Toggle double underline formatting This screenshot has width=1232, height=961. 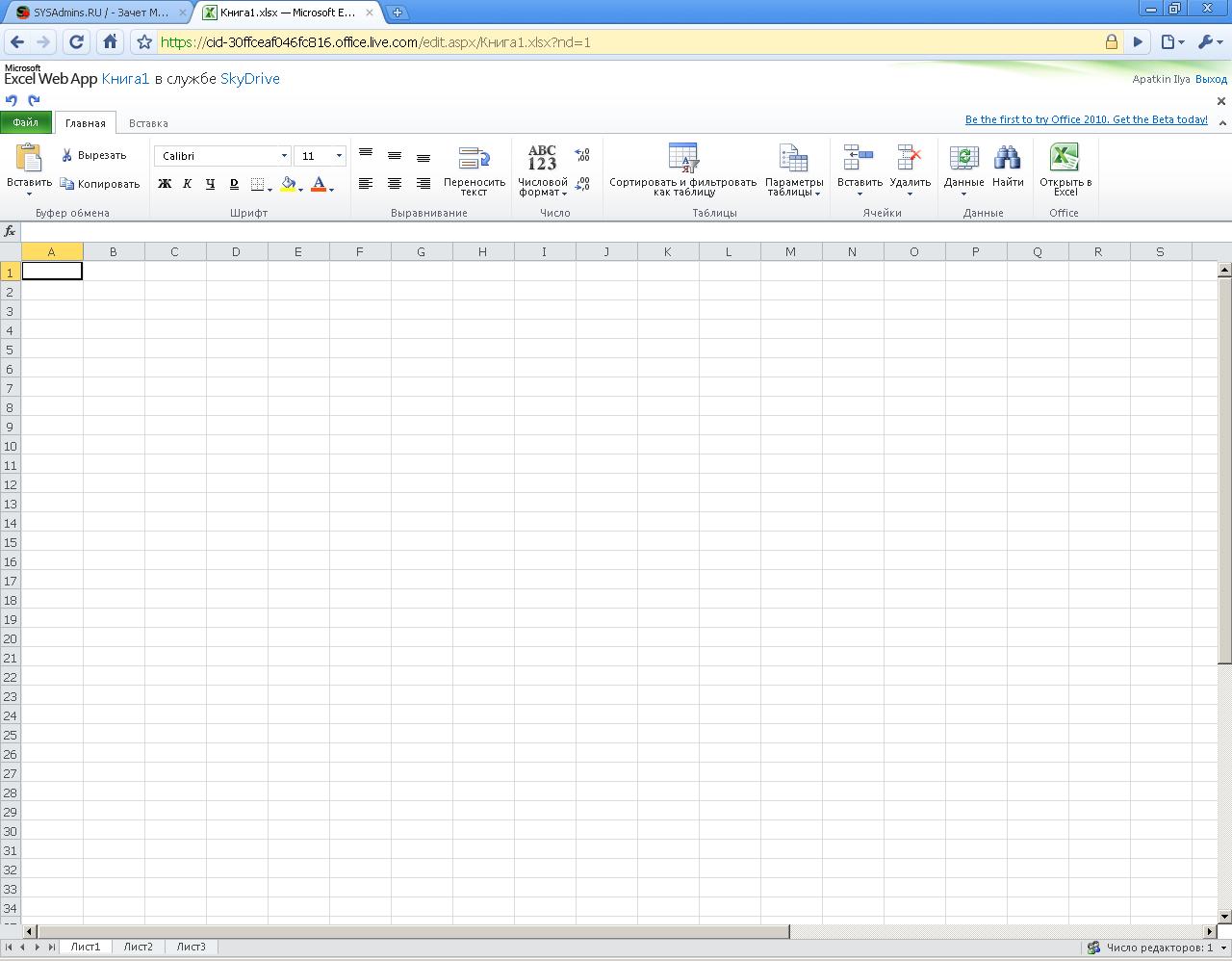[233, 184]
